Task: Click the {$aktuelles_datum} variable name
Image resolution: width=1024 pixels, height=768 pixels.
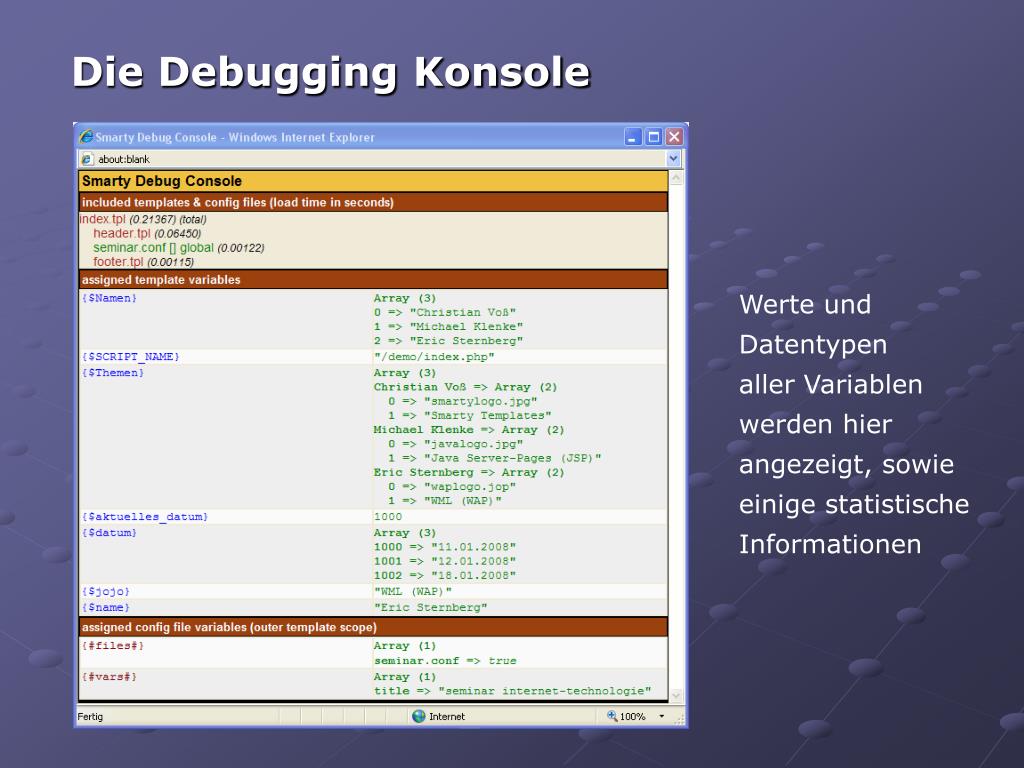Action: (145, 517)
